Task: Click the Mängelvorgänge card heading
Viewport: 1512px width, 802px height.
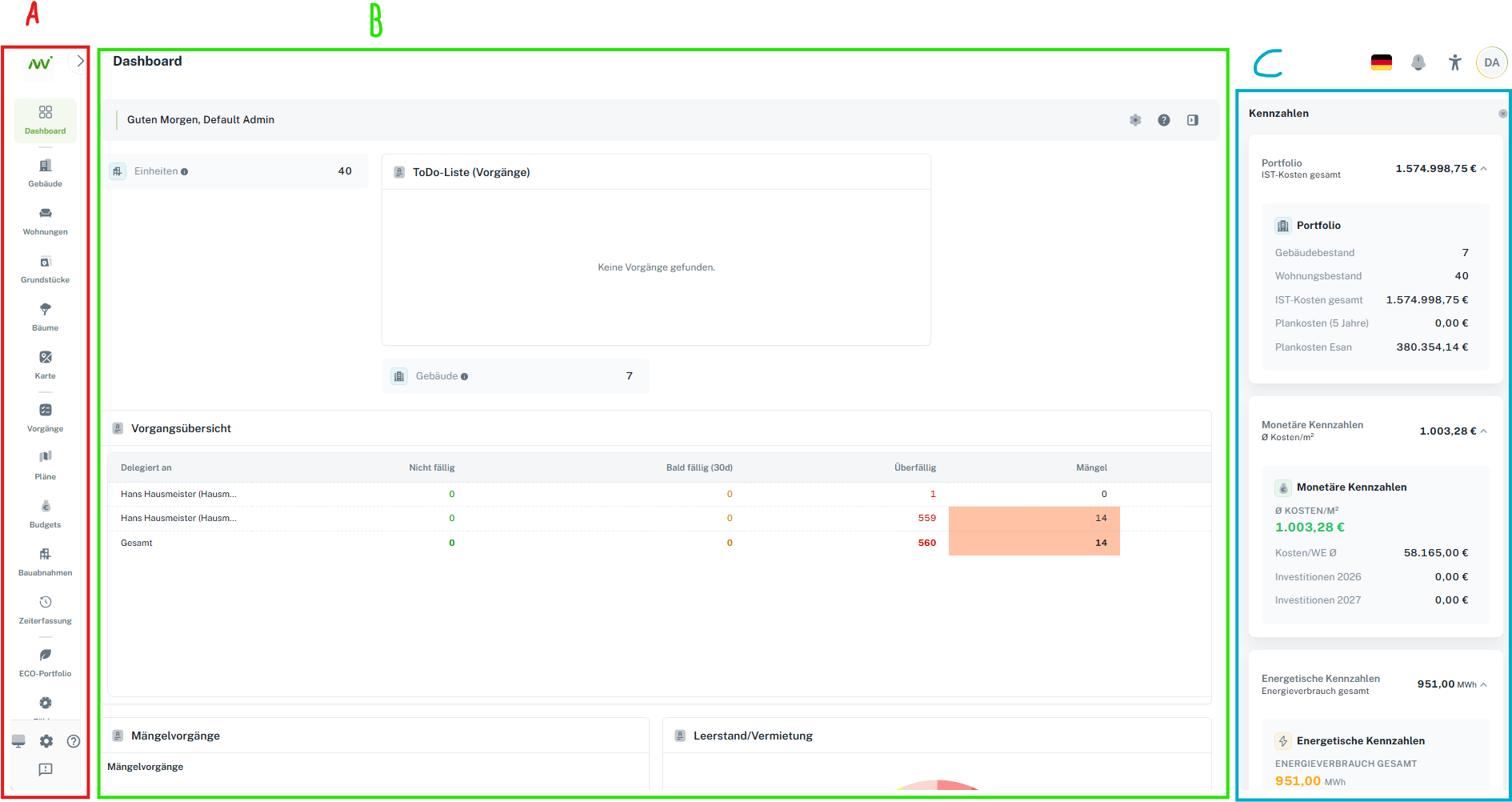Action: [x=175, y=736]
